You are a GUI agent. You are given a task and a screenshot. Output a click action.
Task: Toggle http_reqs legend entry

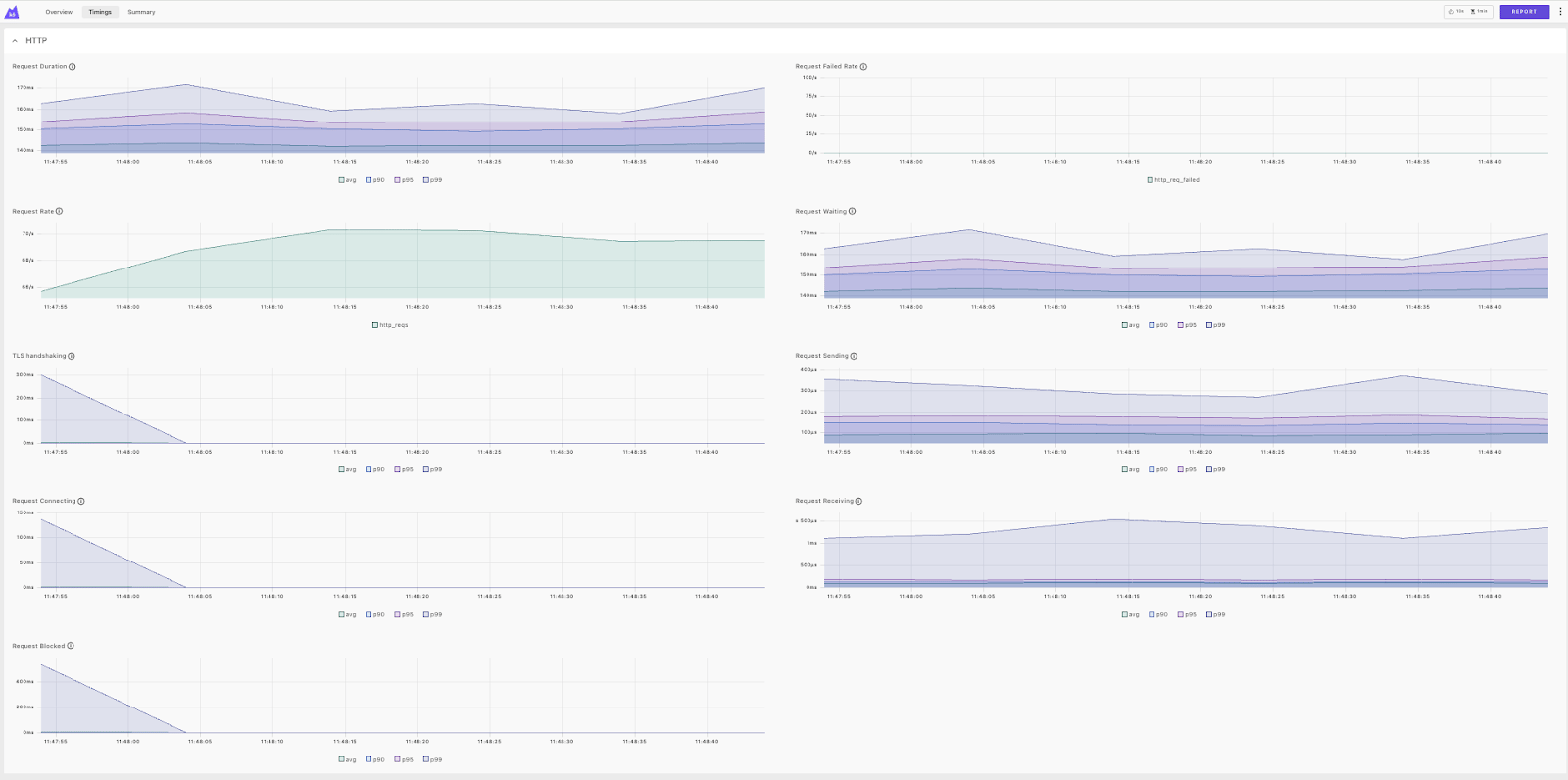click(x=390, y=325)
